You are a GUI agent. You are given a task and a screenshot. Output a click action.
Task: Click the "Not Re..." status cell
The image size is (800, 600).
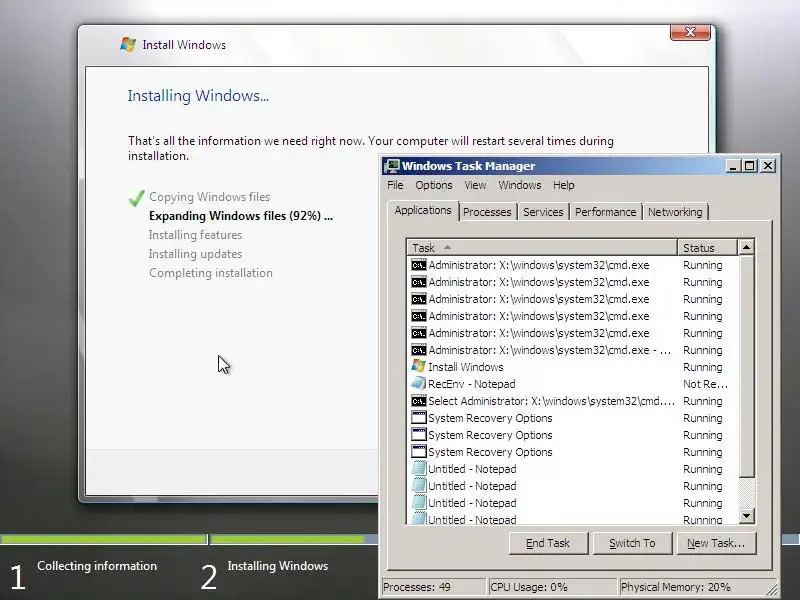(705, 384)
